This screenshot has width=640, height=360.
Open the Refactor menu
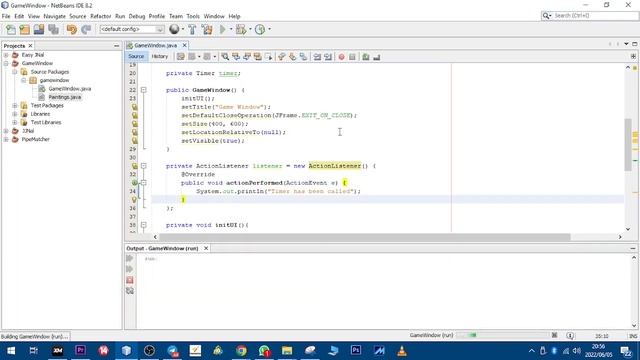coord(100,16)
